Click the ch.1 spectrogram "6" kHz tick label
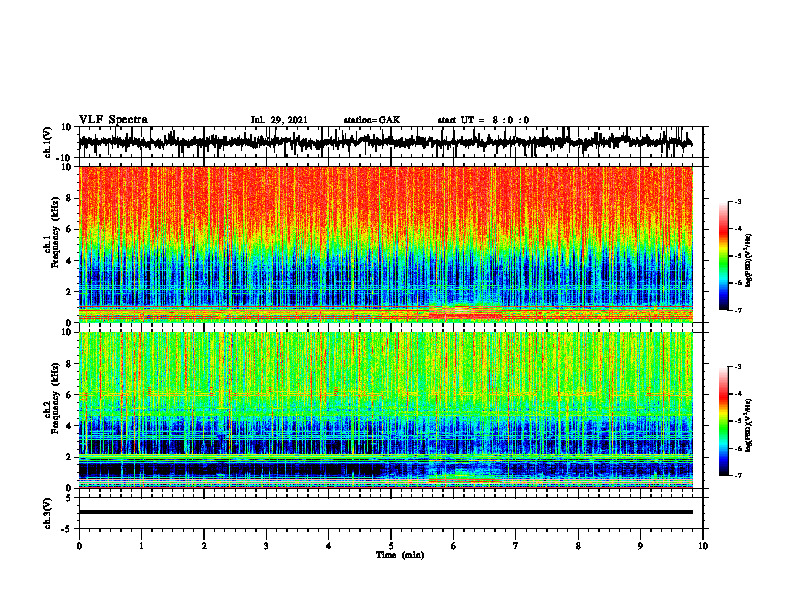792x612 pixels. 70,229
